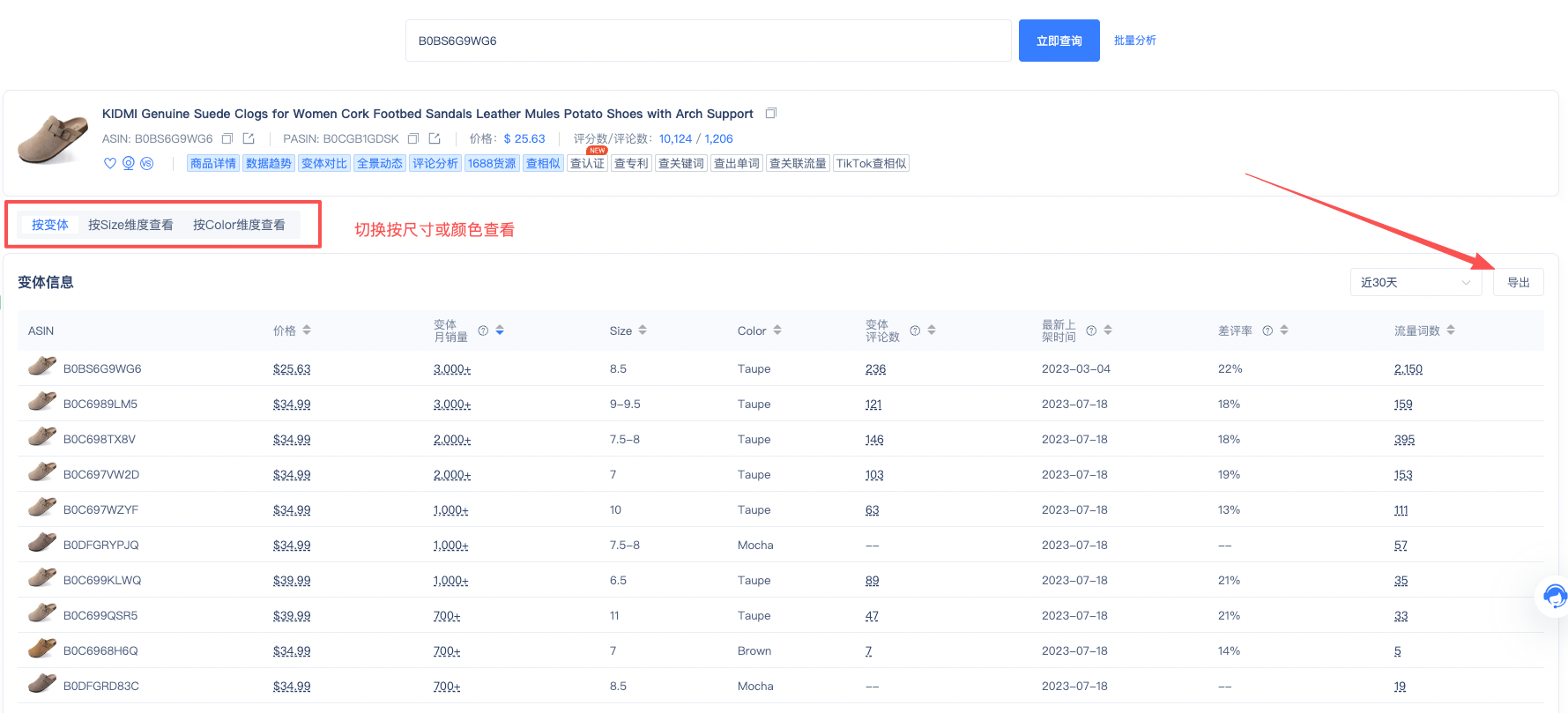Open the 批量分析 link
The image size is (1568, 713).
point(1134,41)
